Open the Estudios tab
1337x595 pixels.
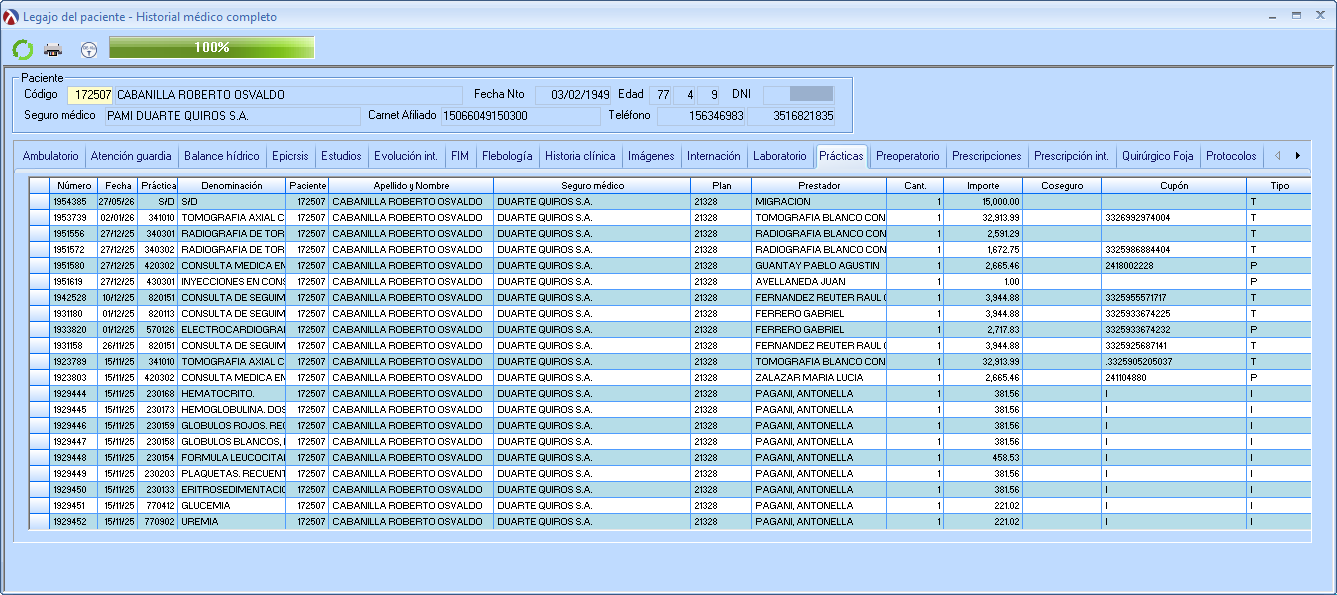tap(341, 156)
